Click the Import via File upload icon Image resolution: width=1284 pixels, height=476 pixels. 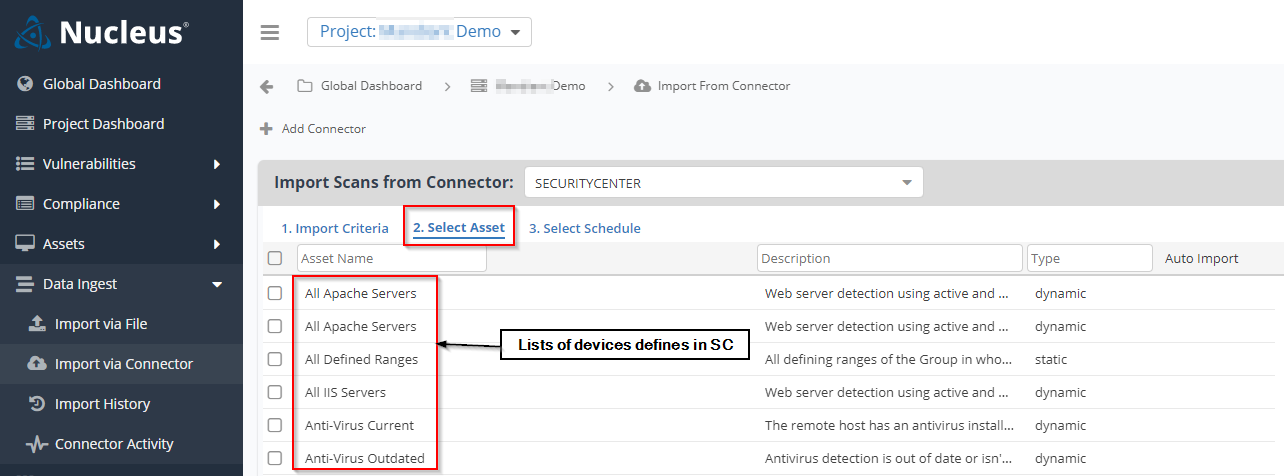point(37,324)
